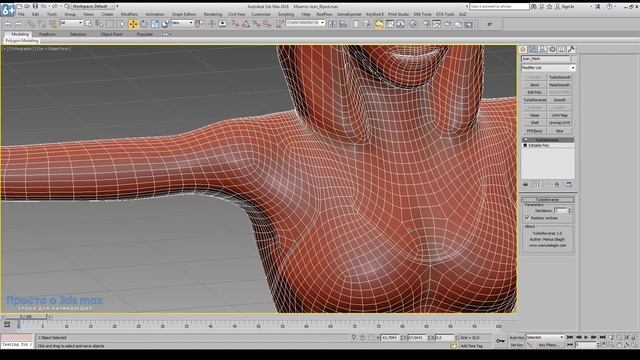
Task: Click the Render Production icon
Action: tap(447, 24)
